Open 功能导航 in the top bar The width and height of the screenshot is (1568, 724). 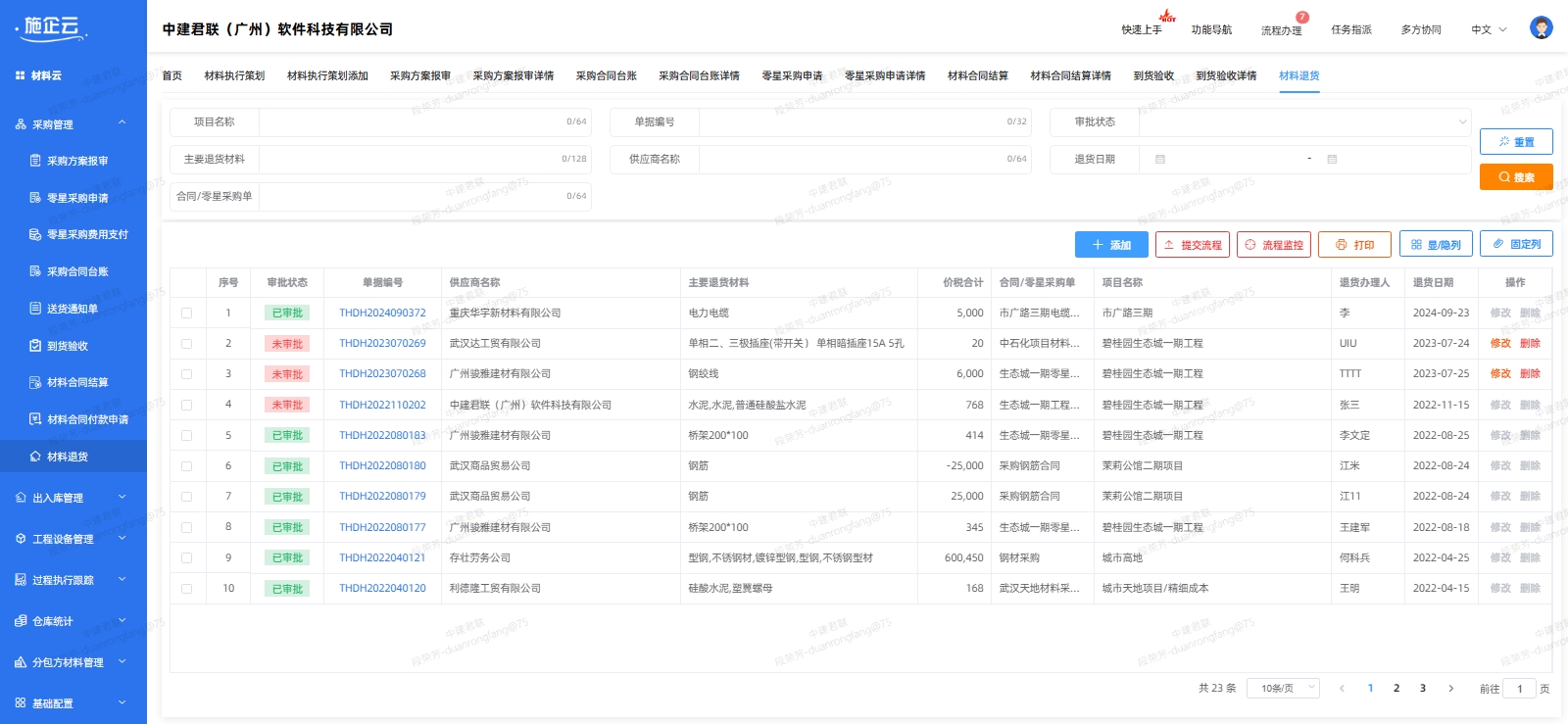pyautogui.click(x=1211, y=29)
